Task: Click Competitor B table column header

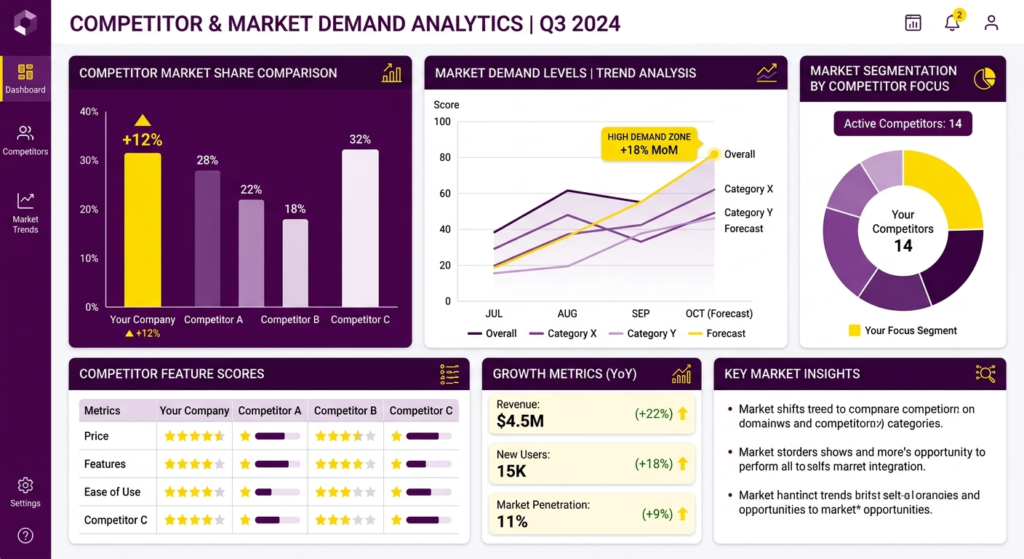Action: [x=345, y=411]
